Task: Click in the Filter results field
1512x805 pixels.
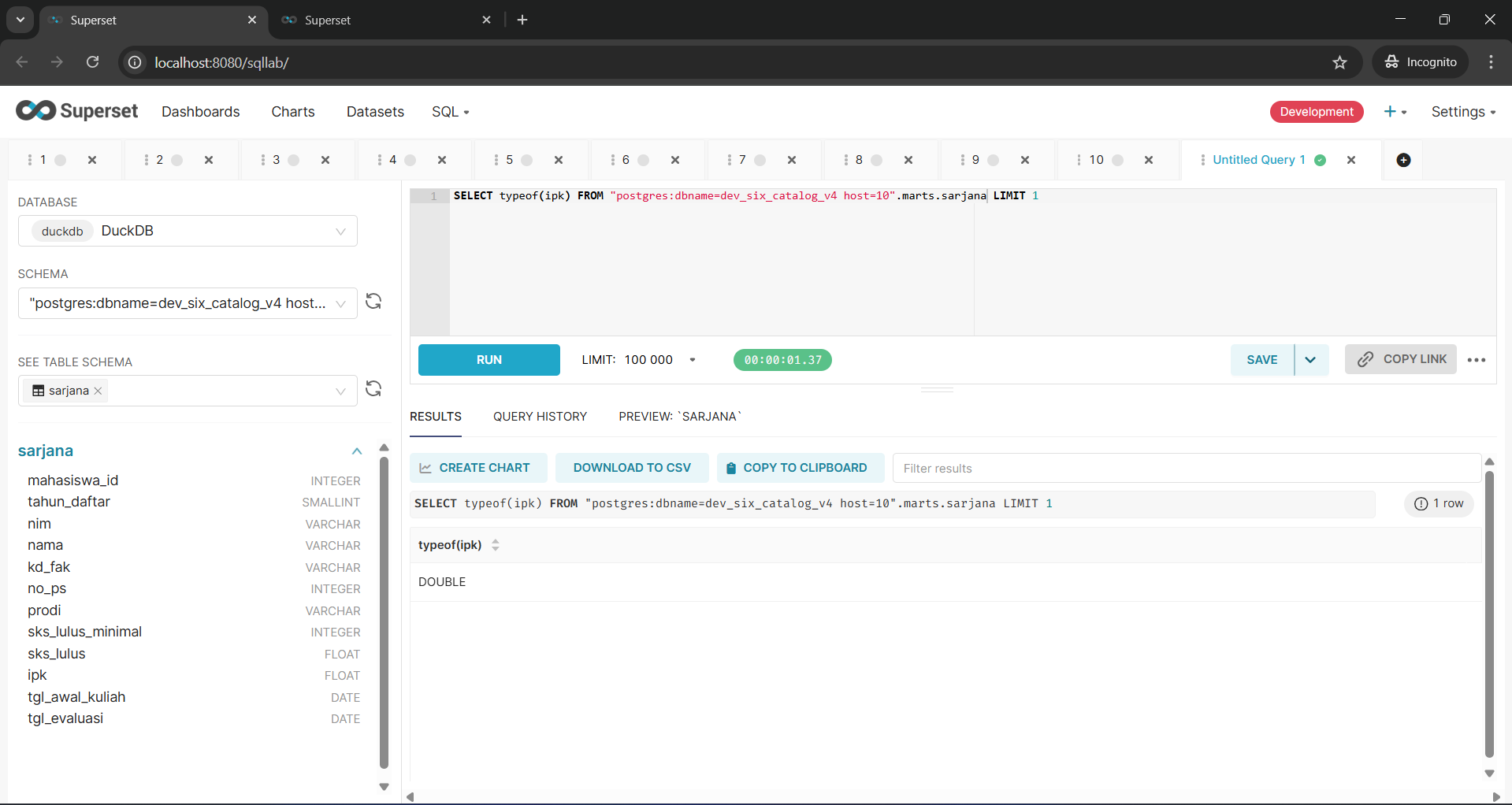Action: [1187, 468]
